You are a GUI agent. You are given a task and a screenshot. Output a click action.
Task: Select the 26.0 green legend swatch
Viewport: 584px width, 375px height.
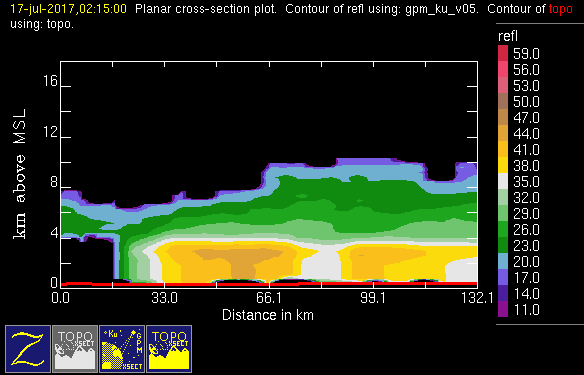(x=503, y=229)
